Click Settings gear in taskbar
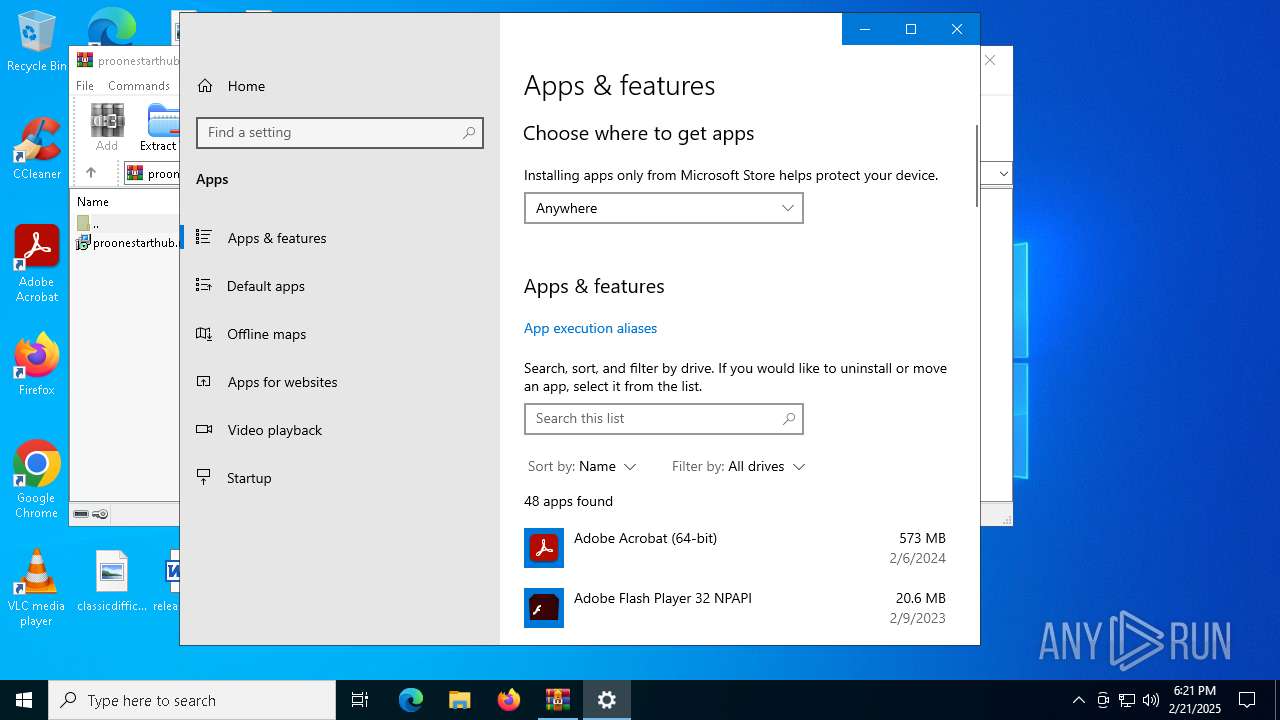The image size is (1280, 720). pyautogui.click(x=607, y=700)
